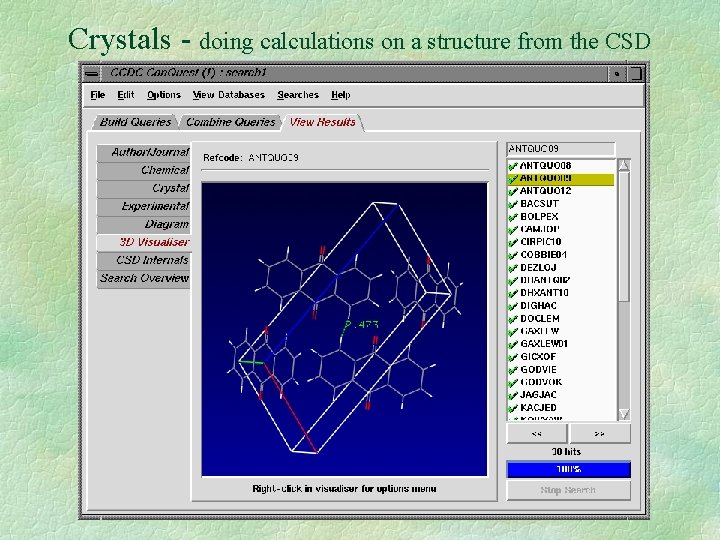Click the previous hit << button
The width and height of the screenshot is (720, 540).
click(x=536, y=433)
